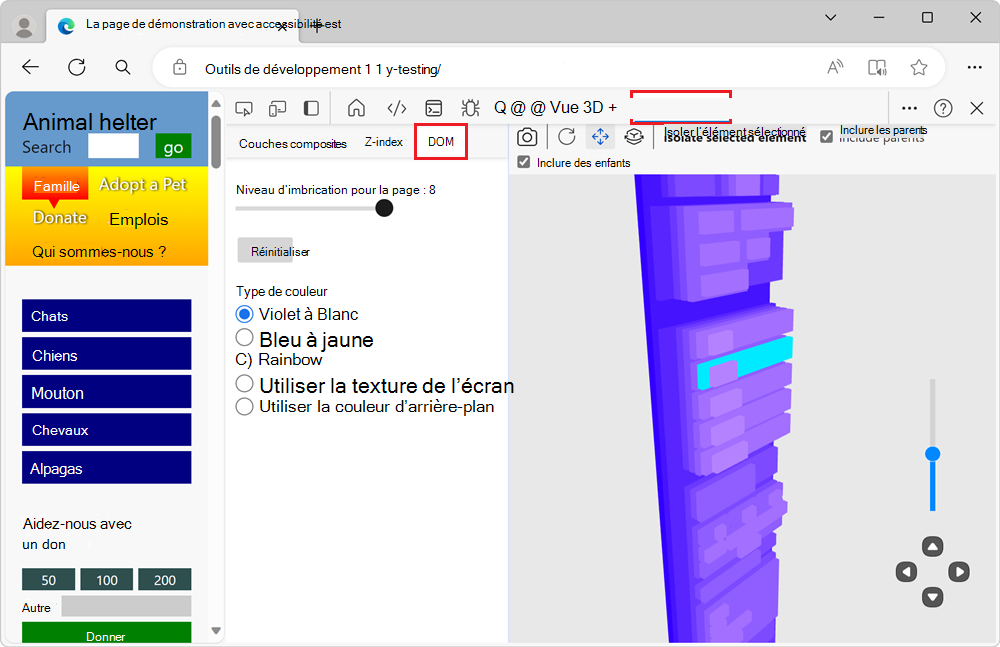Adjust the vertical zoom slider
Image resolution: width=1000 pixels, height=647 pixels.
click(932, 454)
